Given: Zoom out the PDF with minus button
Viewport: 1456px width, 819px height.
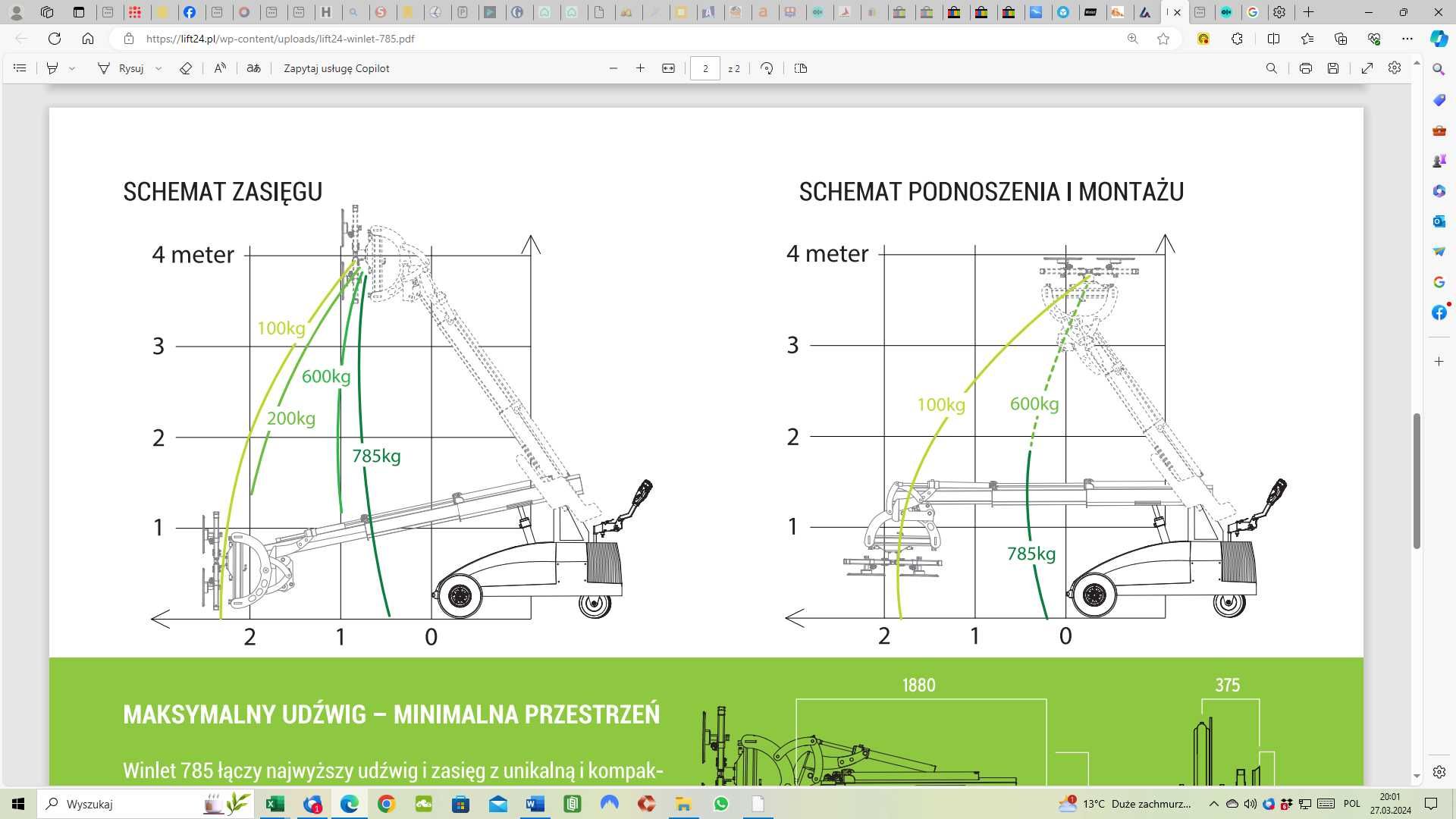Looking at the screenshot, I should tap(613, 68).
